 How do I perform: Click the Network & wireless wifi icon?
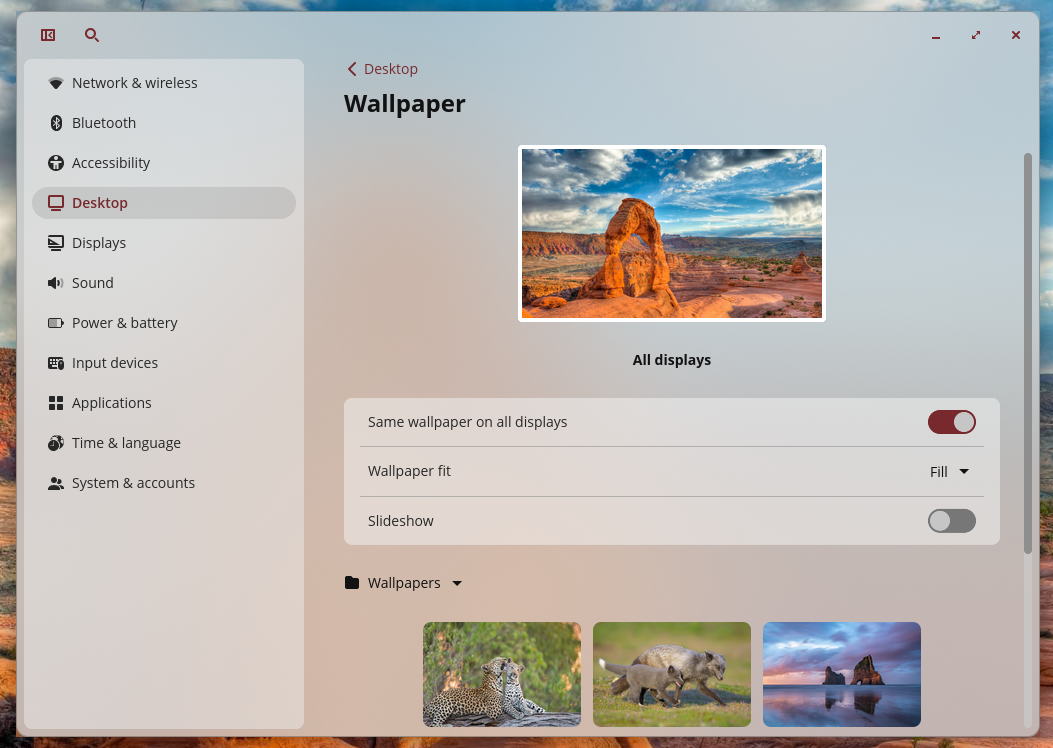[x=56, y=83]
